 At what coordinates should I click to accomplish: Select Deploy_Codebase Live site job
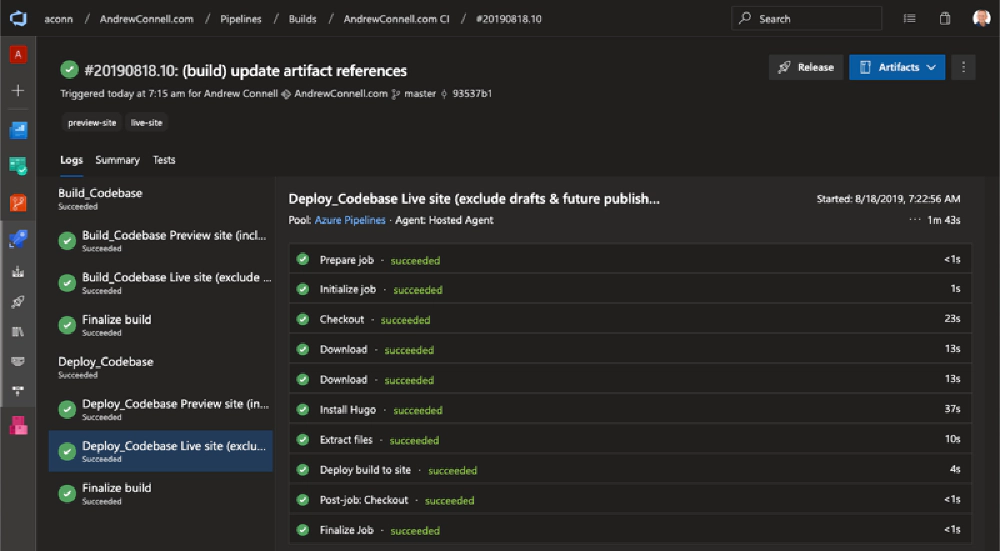[x=161, y=451]
